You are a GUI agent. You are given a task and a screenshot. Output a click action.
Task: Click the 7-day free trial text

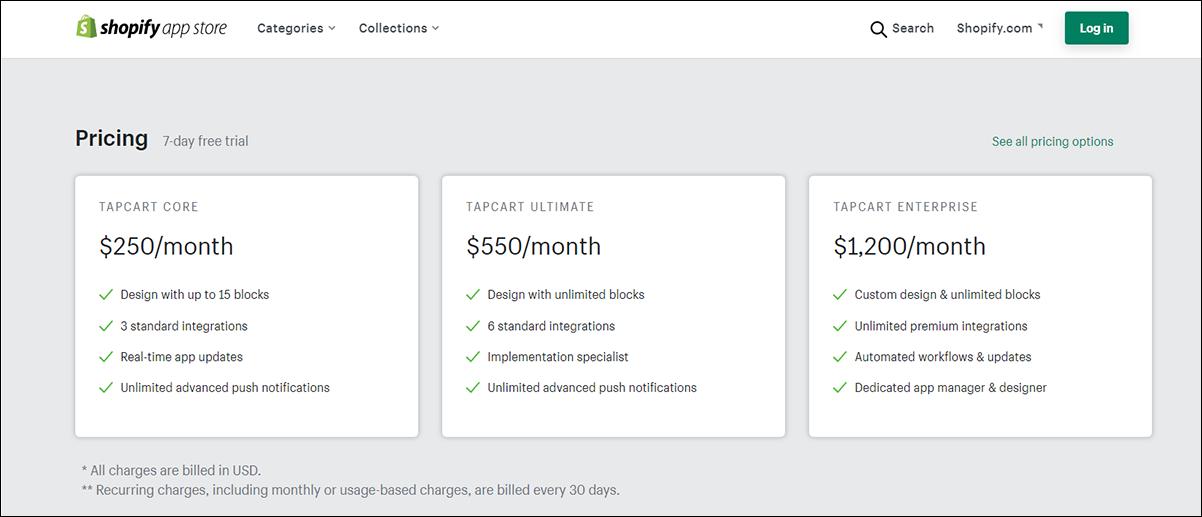click(x=206, y=141)
